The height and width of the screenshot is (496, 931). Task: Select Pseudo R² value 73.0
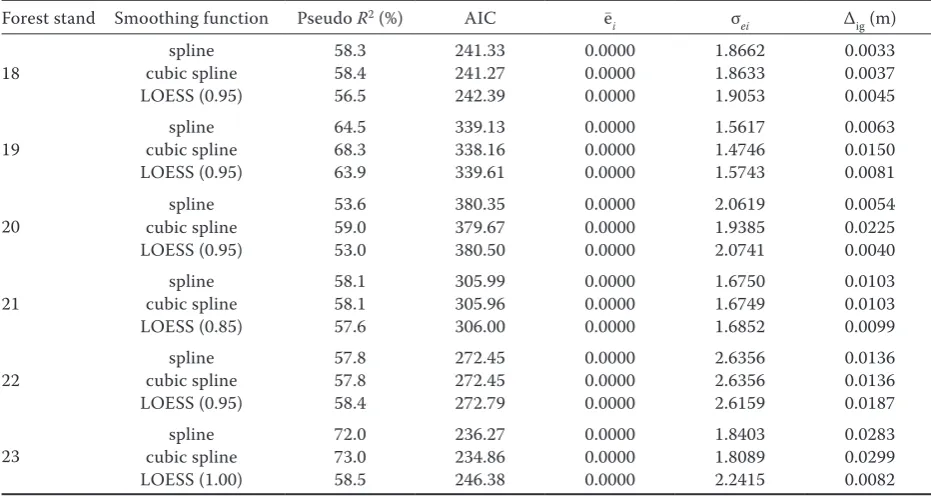[350, 457]
